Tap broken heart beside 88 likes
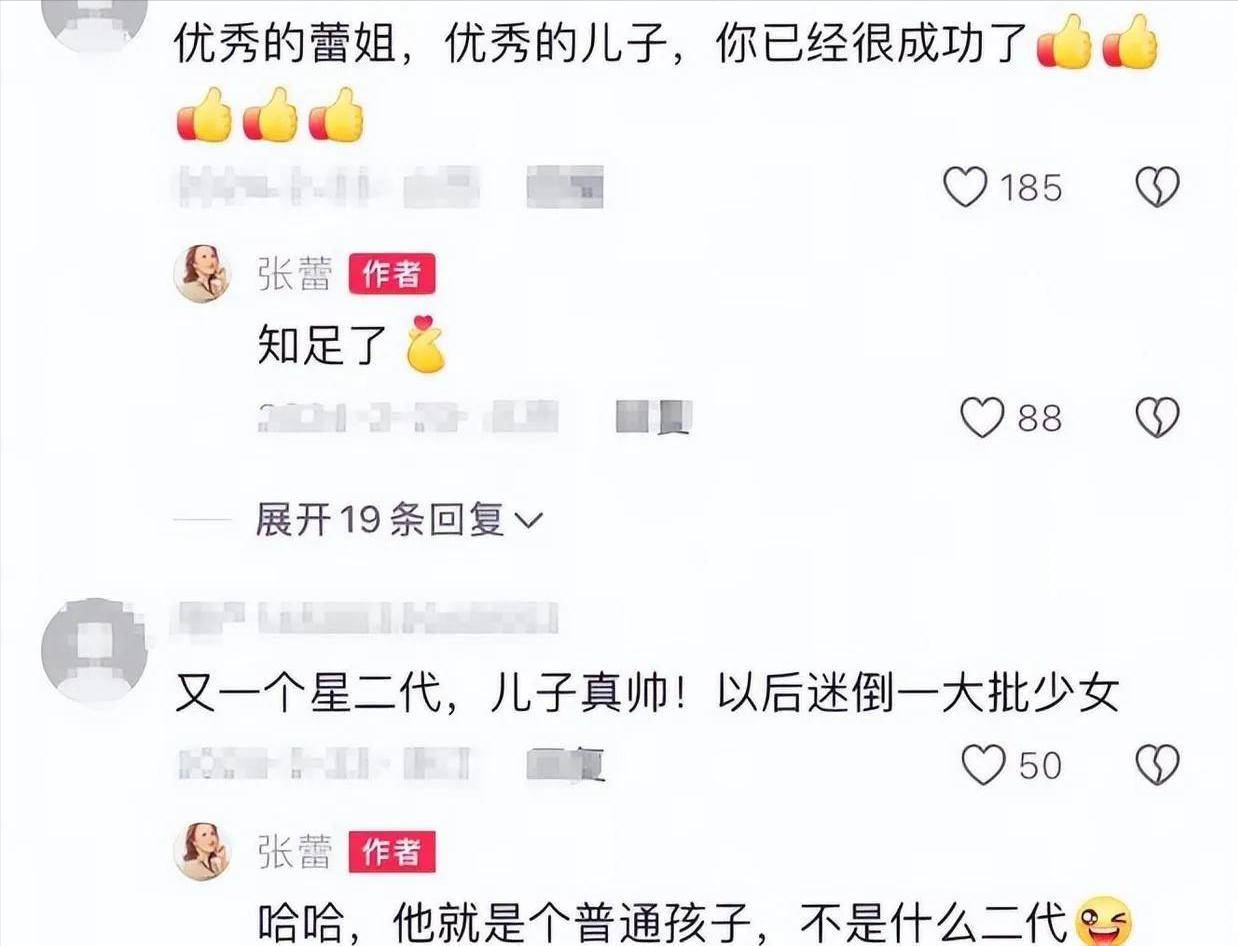1238x946 pixels. (1158, 418)
